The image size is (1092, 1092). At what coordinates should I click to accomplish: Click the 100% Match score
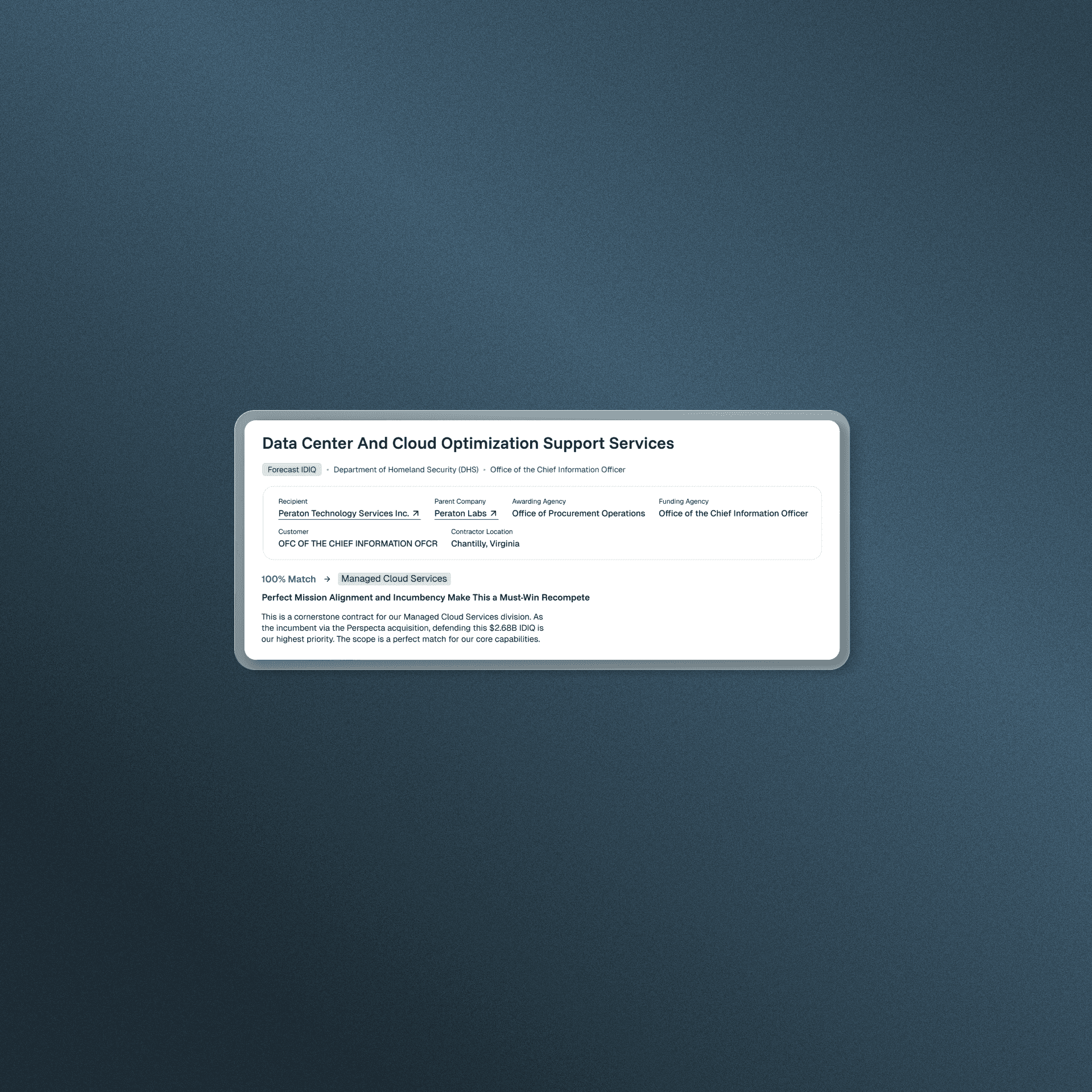click(x=288, y=579)
